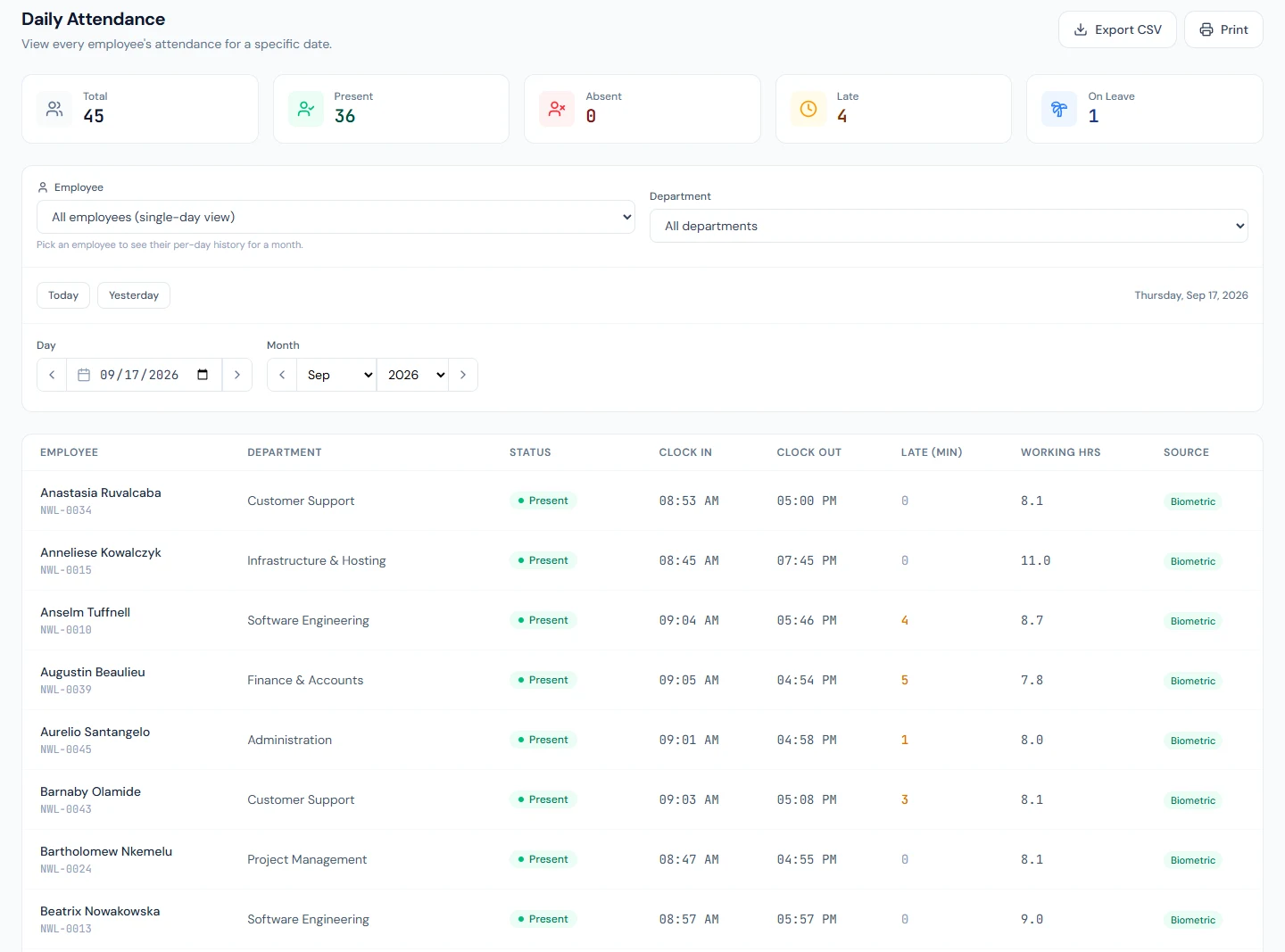This screenshot has height=952, width=1285.
Task: Click the Employee column header
Action: click(70, 452)
